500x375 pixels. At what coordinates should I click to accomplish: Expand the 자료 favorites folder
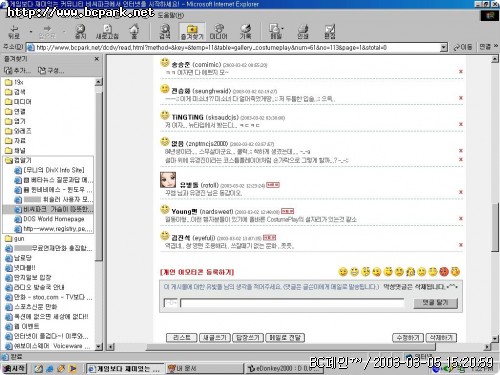click(15, 141)
